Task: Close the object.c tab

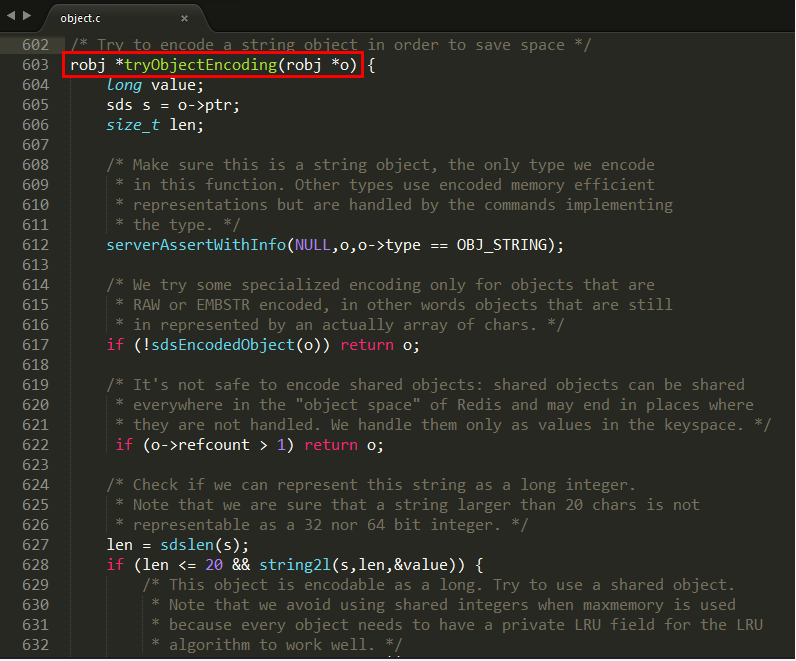Action: [x=184, y=18]
